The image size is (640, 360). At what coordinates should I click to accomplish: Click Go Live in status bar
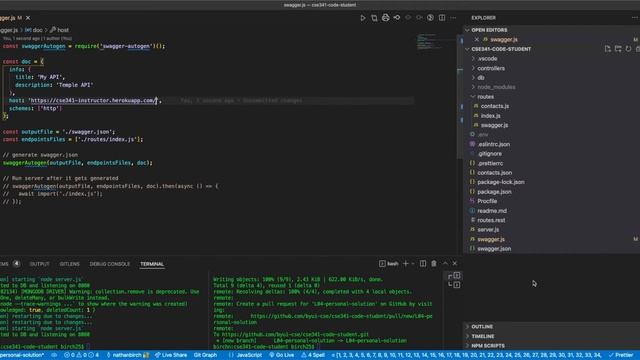pos(282,355)
